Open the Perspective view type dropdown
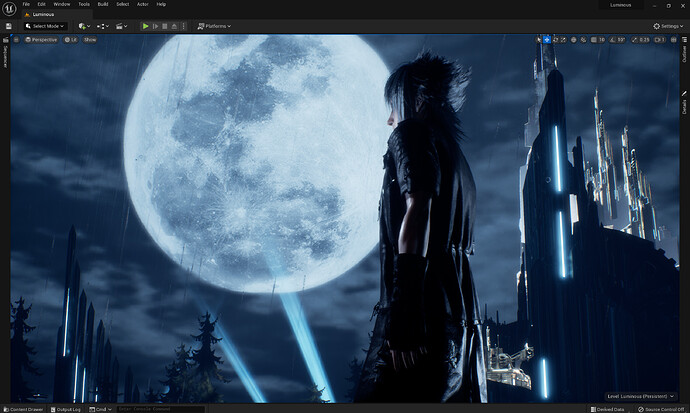690x413 pixels. [x=41, y=40]
